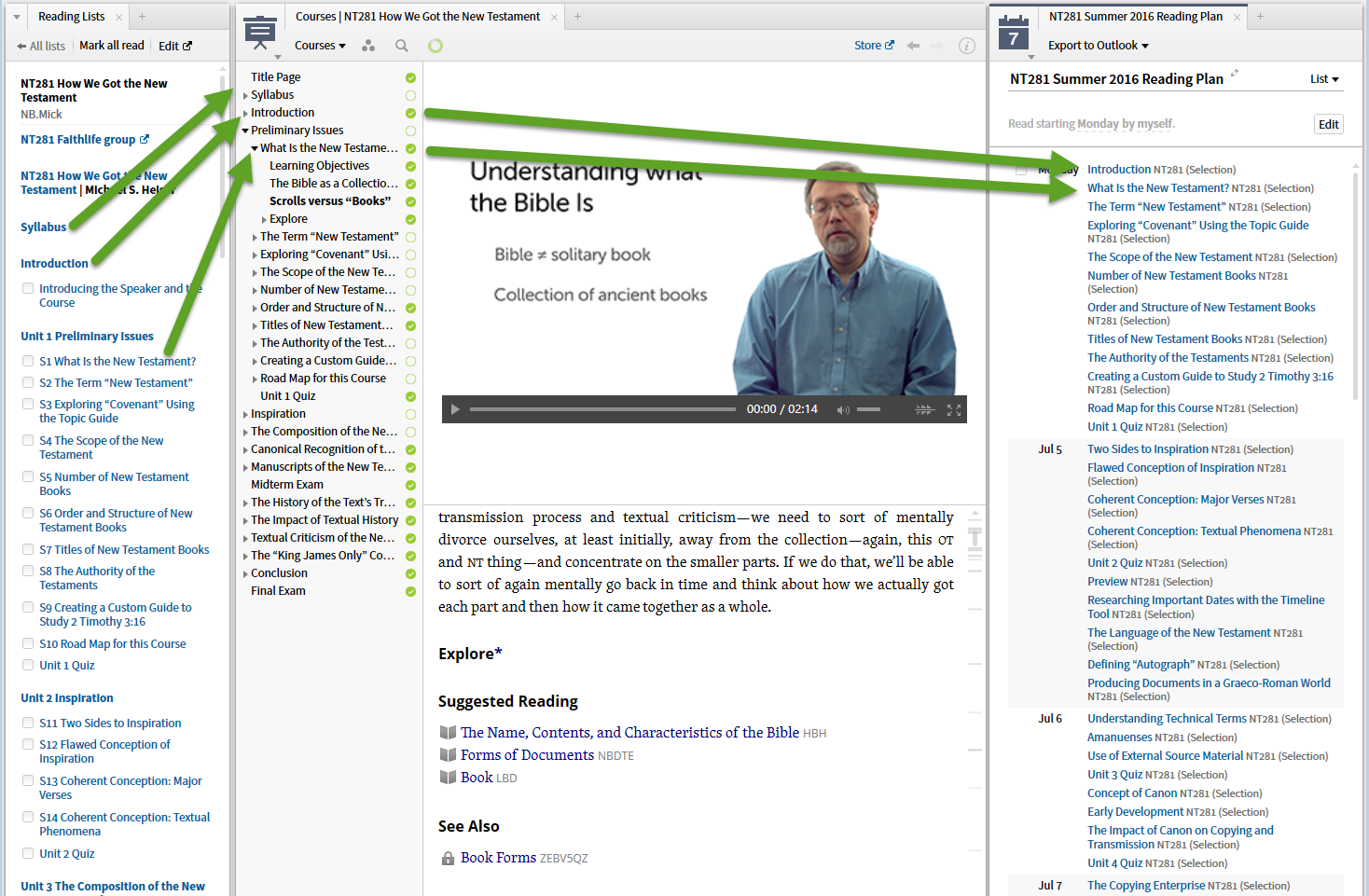Click the book icon beside Book LBD
This screenshot has width=1369, height=896.
coord(448,778)
